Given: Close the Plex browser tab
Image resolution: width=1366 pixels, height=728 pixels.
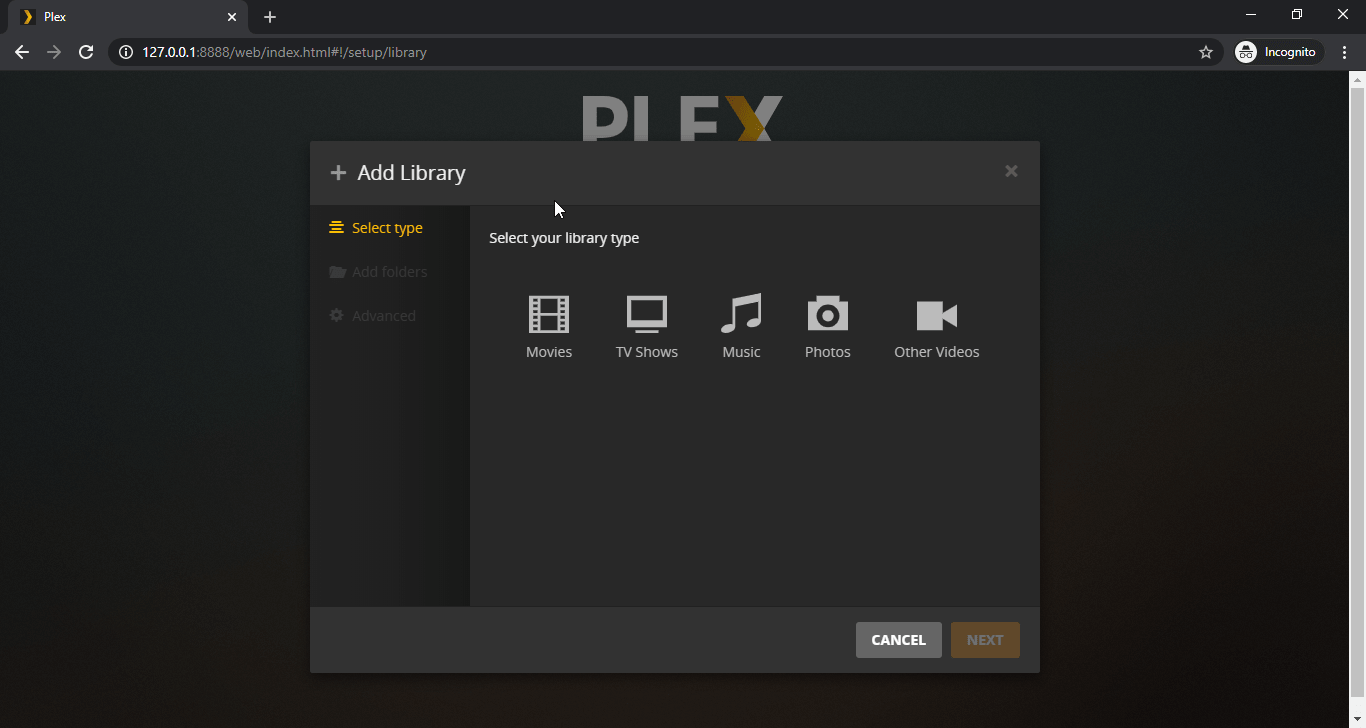Looking at the screenshot, I should [232, 17].
